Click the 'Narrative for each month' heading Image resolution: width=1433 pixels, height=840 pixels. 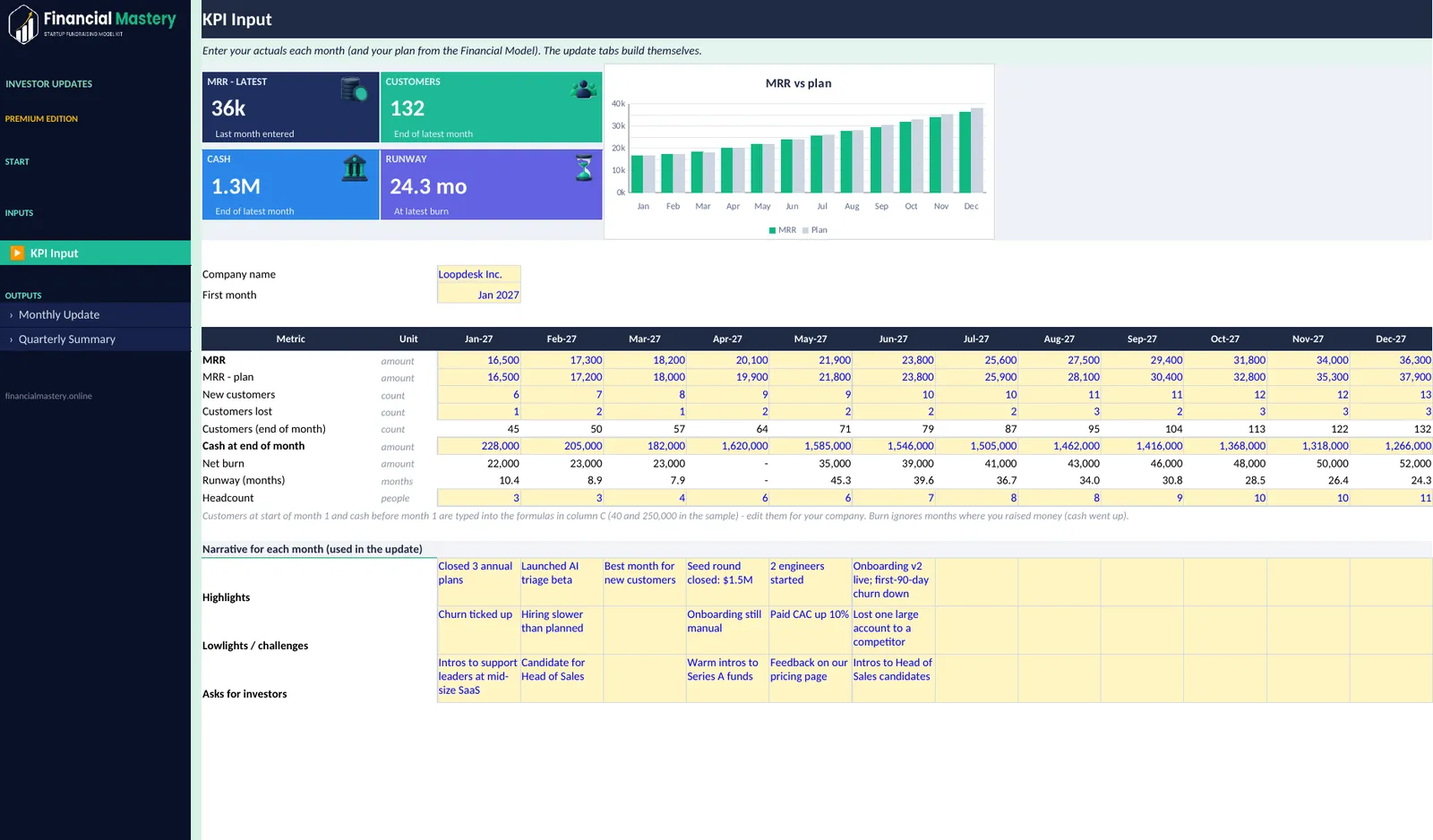pos(312,550)
